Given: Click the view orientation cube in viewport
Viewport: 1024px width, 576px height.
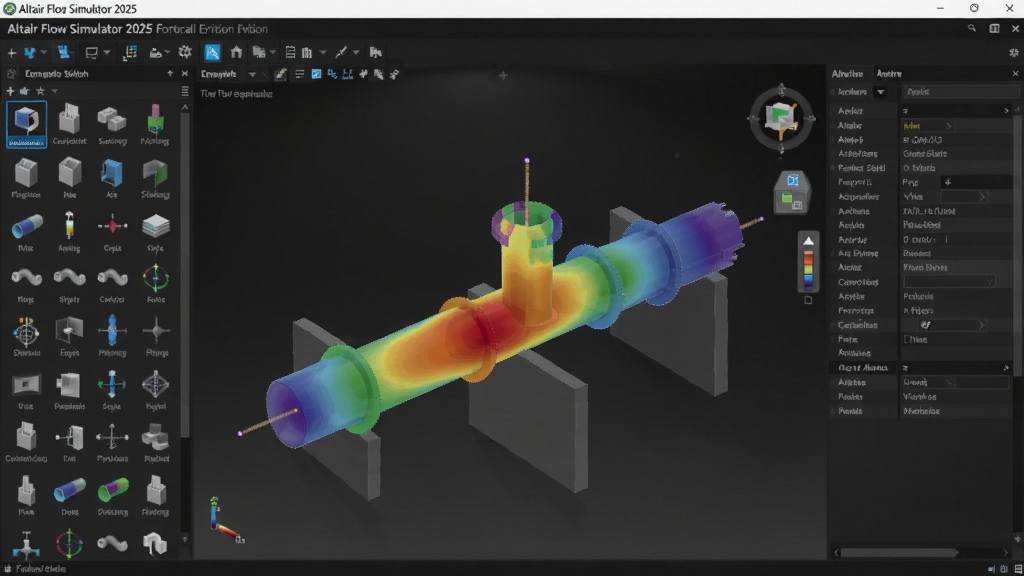Looking at the screenshot, I should pos(781,120).
